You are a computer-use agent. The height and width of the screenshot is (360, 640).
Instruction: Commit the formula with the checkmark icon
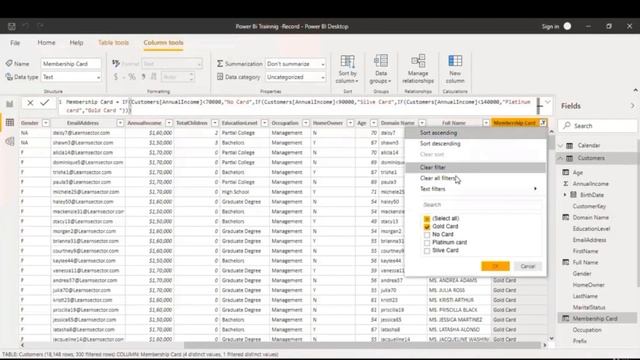[x=44, y=103]
